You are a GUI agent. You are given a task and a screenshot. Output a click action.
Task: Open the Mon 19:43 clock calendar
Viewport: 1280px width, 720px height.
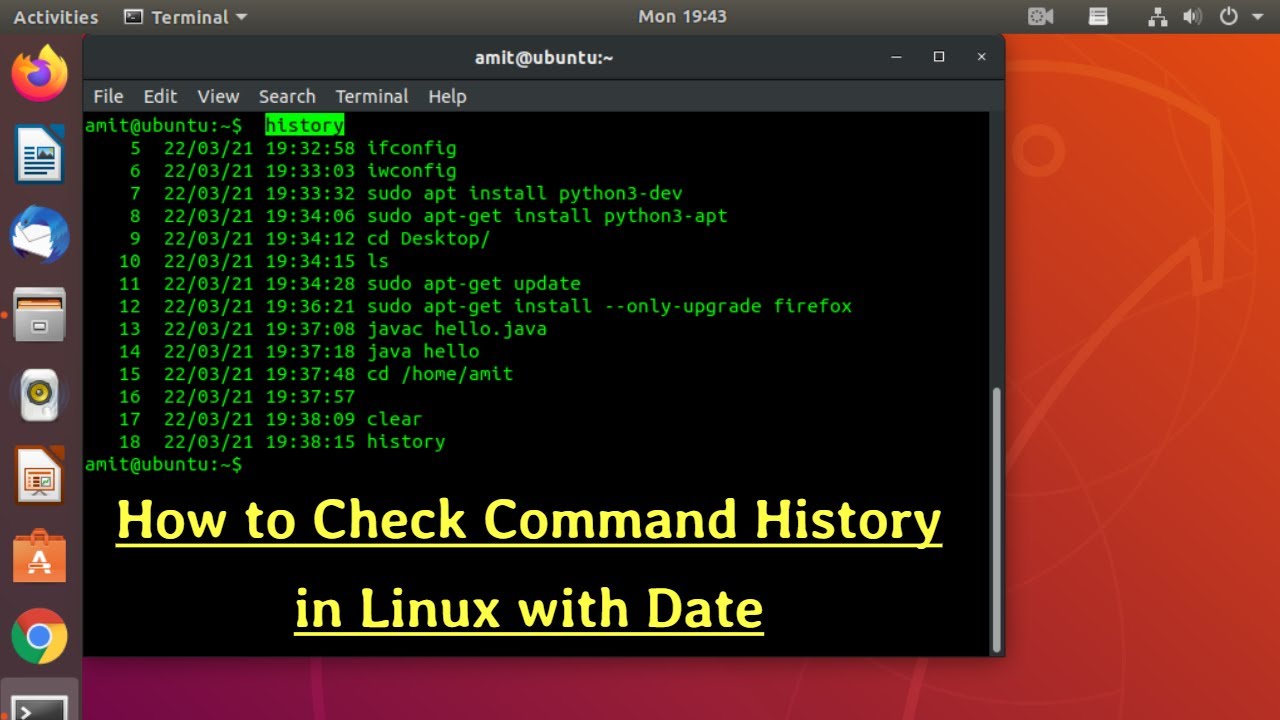point(682,17)
